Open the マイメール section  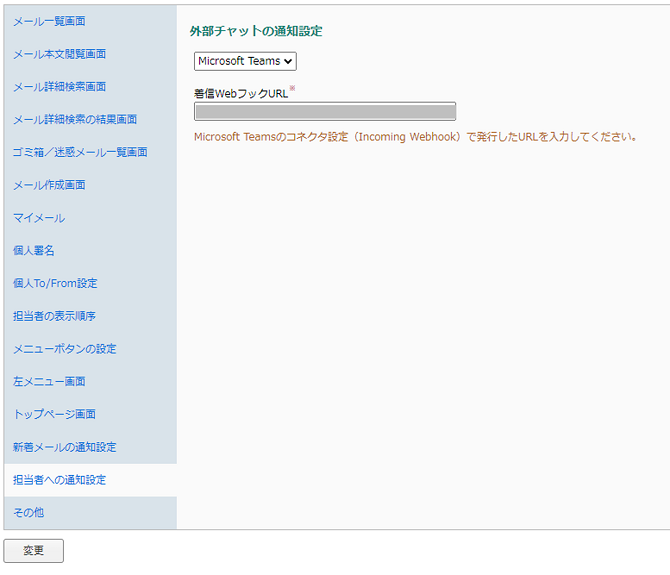pyautogui.click(x=39, y=218)
